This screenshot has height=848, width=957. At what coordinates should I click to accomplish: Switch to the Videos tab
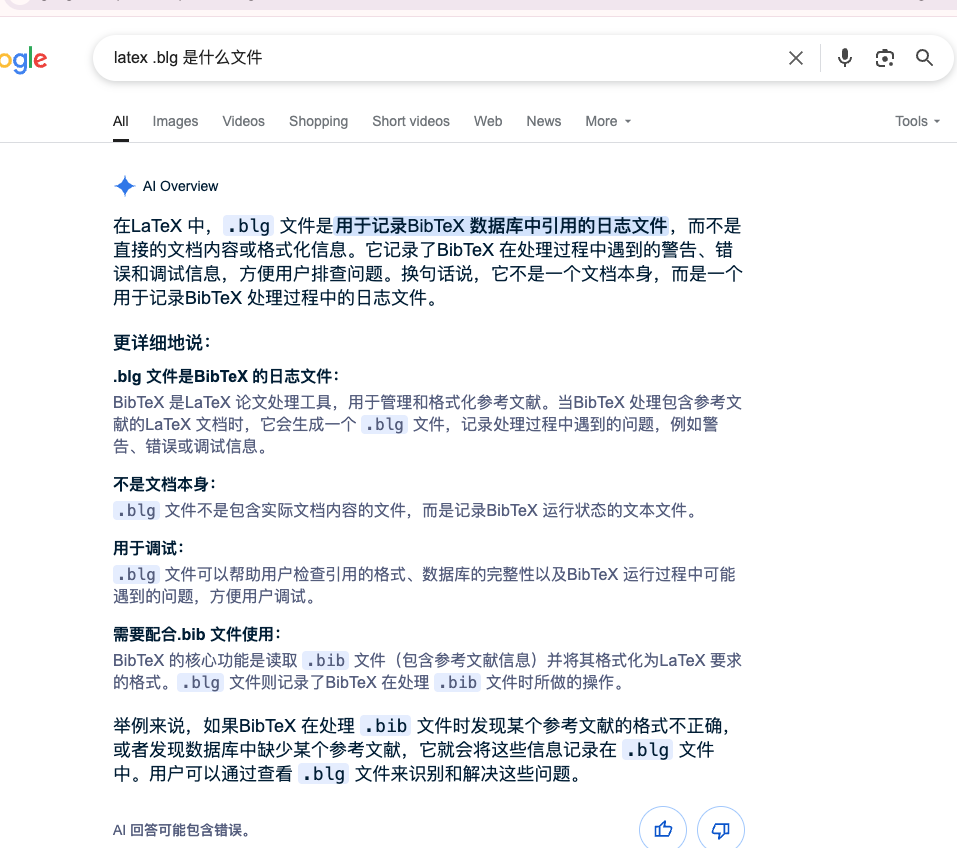244,121
